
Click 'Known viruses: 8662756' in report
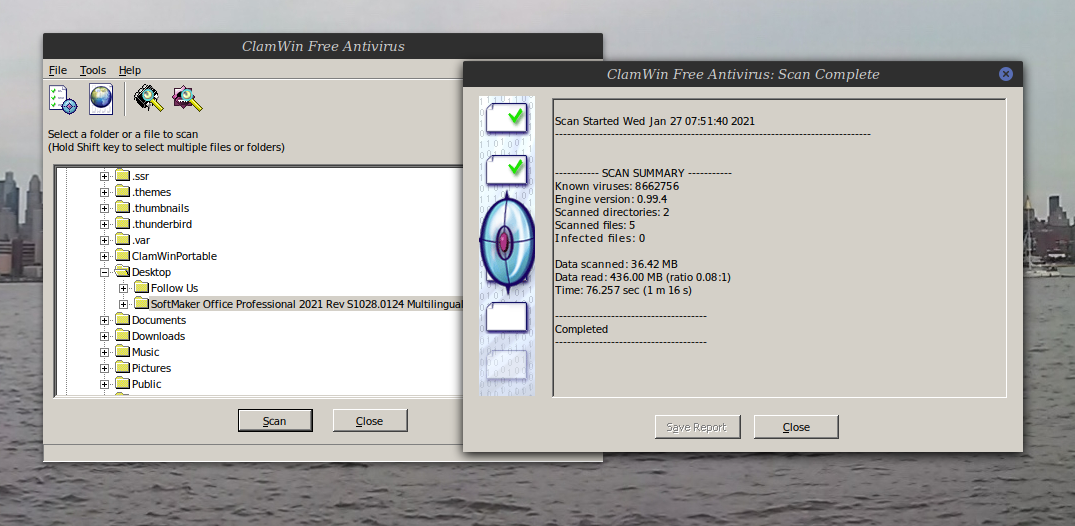616,186
